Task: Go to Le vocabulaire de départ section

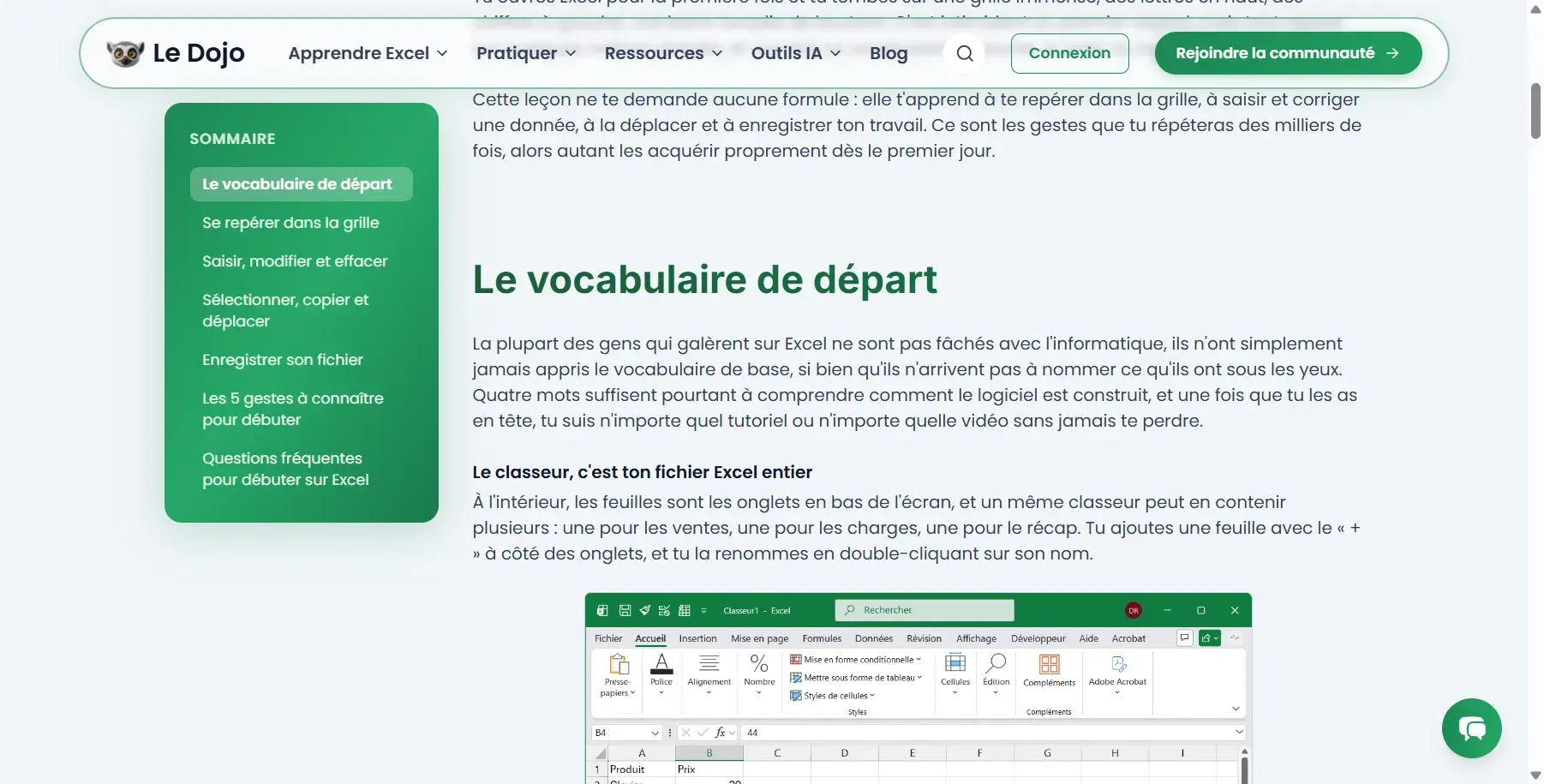Action: tap(301, 184)
